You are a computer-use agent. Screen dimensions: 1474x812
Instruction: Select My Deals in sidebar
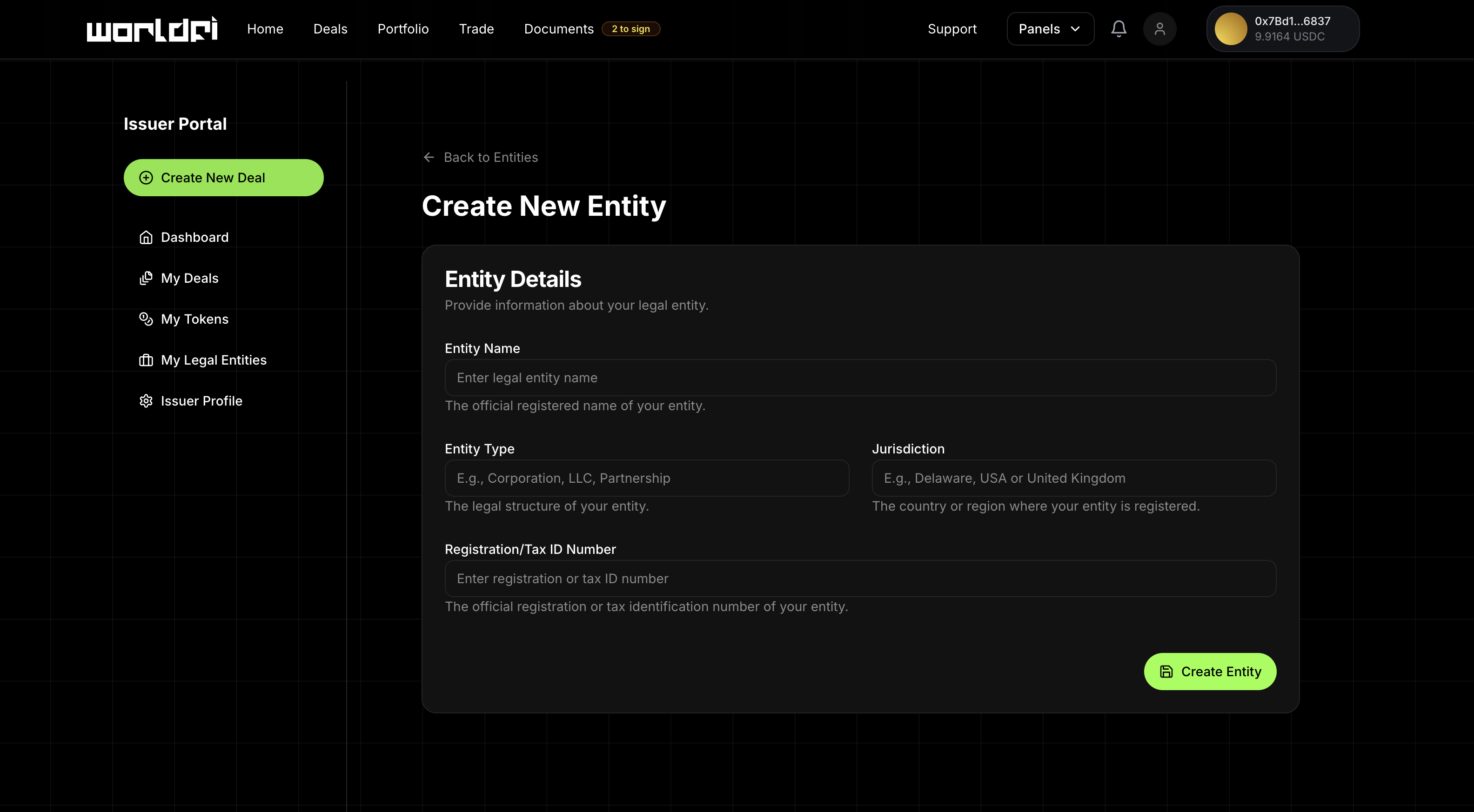pos(189,279)
